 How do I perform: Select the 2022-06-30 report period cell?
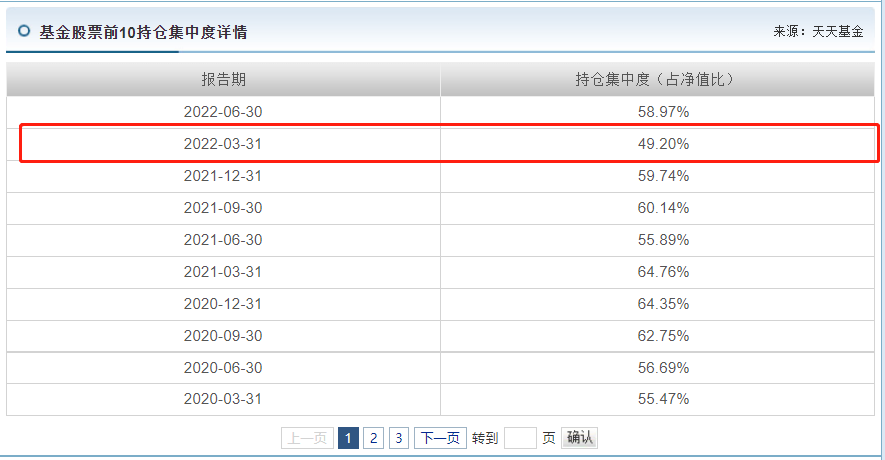(x=223, y=112)
